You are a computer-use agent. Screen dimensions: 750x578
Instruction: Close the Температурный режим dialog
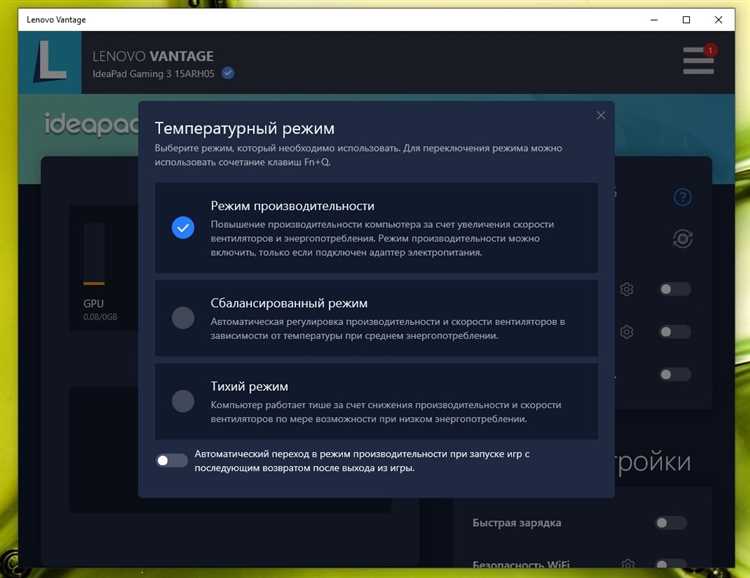click(601, 115)
